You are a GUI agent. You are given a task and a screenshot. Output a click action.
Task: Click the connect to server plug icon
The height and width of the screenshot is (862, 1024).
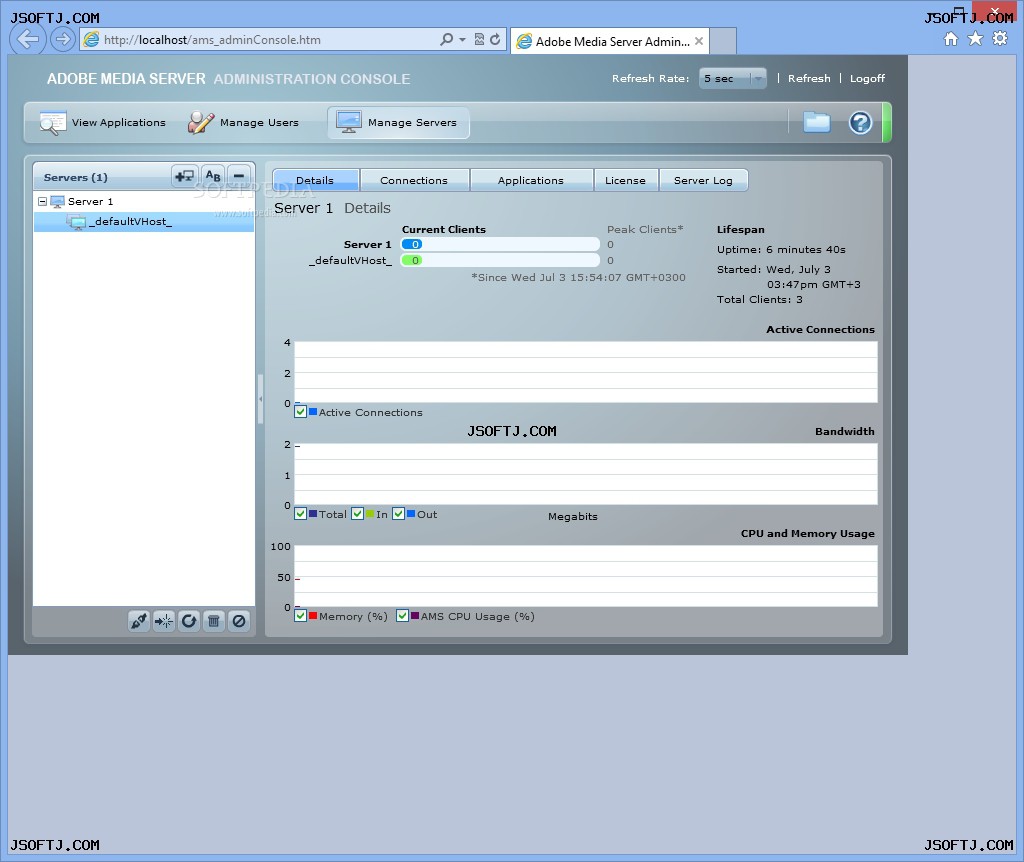[x=138, y=621]
